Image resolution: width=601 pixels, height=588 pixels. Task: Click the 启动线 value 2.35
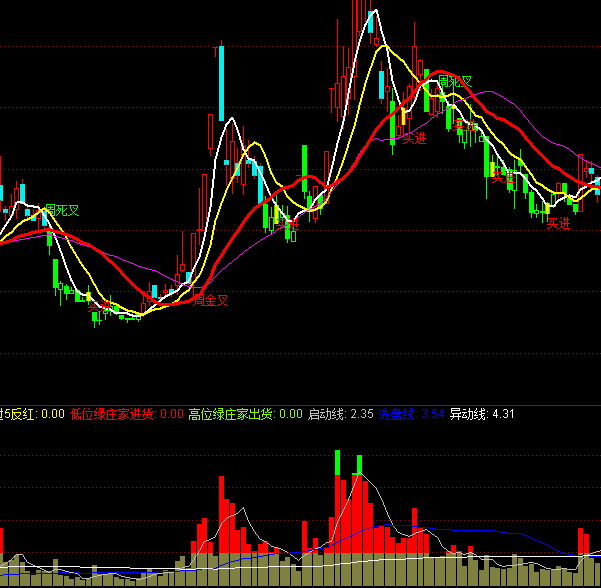[361, 414]
